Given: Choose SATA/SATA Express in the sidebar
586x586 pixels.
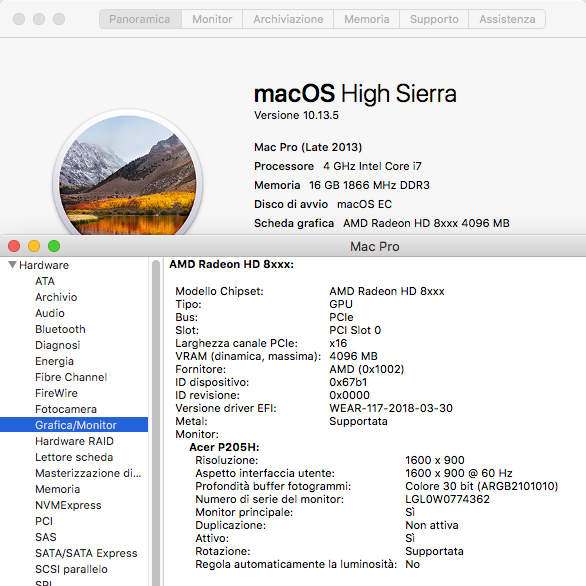Looking at the screenshot, I should coord(86,553).
